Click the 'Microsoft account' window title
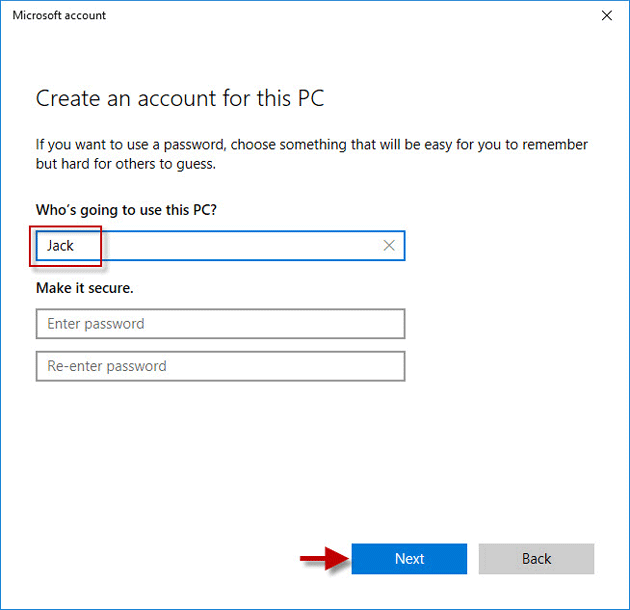The height and width of the screenshot is (610, 630). click(59, 15)
